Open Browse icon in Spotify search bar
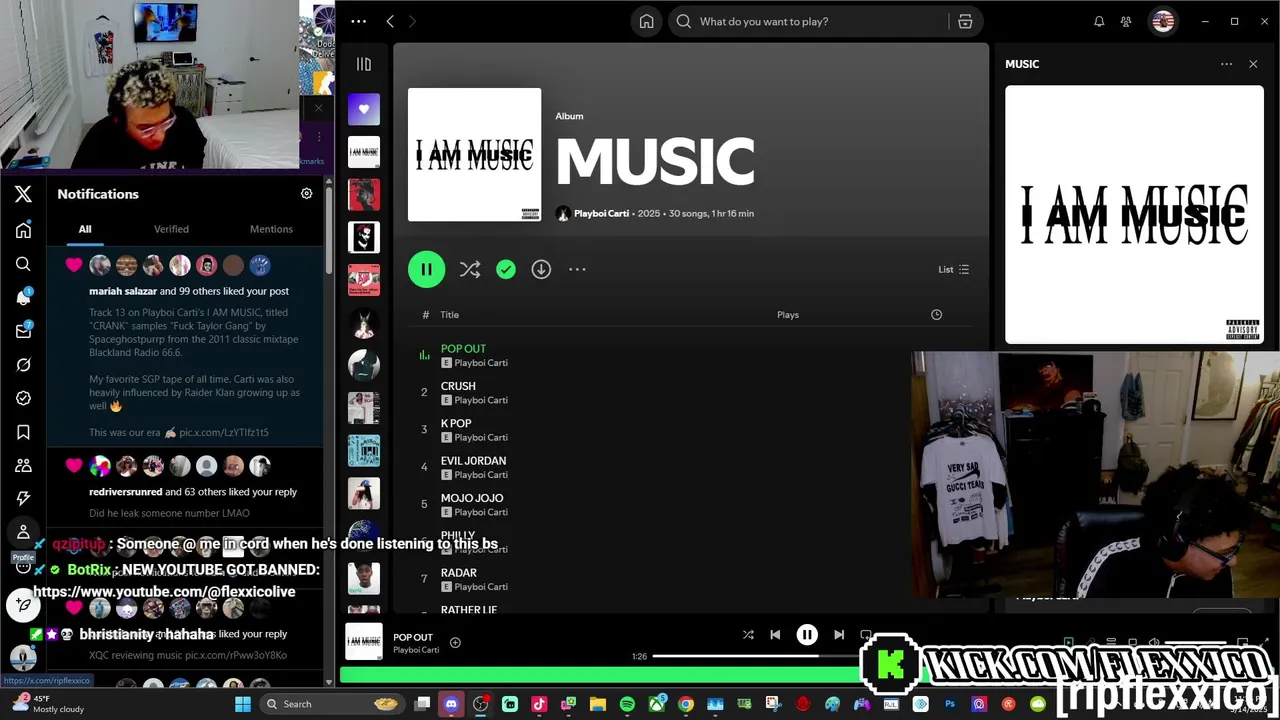The image size is (1280, 720). click(965, 21)
